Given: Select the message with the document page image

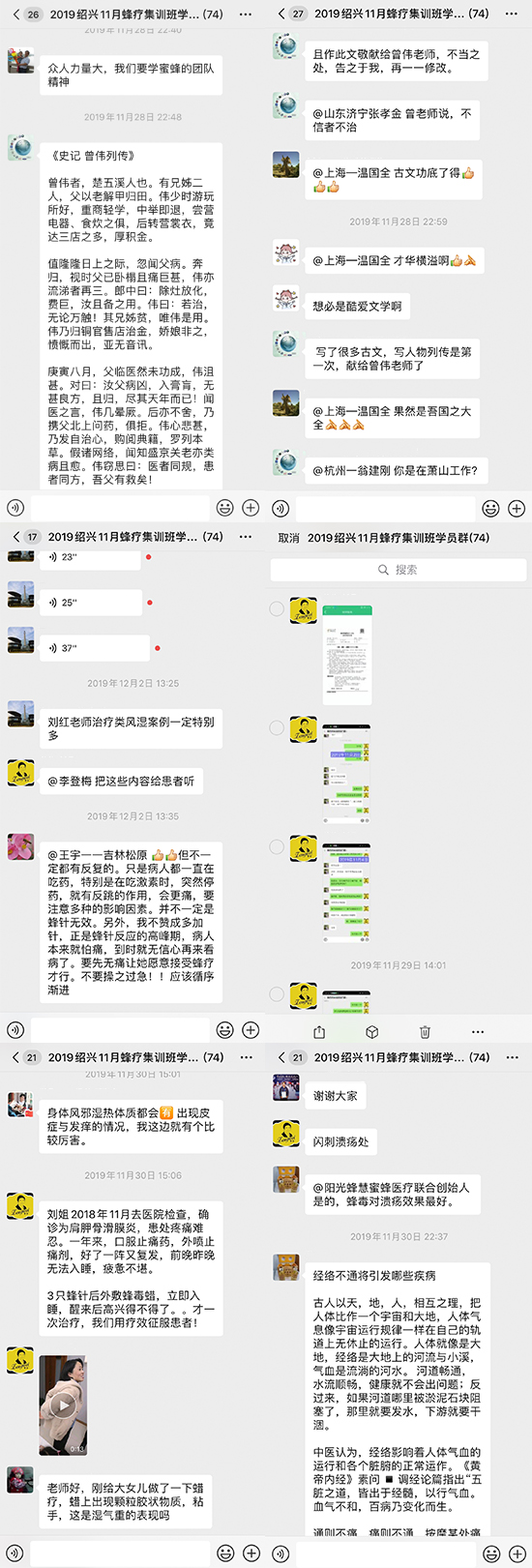Looking at the screenshot, I should (x=277, y=608).
